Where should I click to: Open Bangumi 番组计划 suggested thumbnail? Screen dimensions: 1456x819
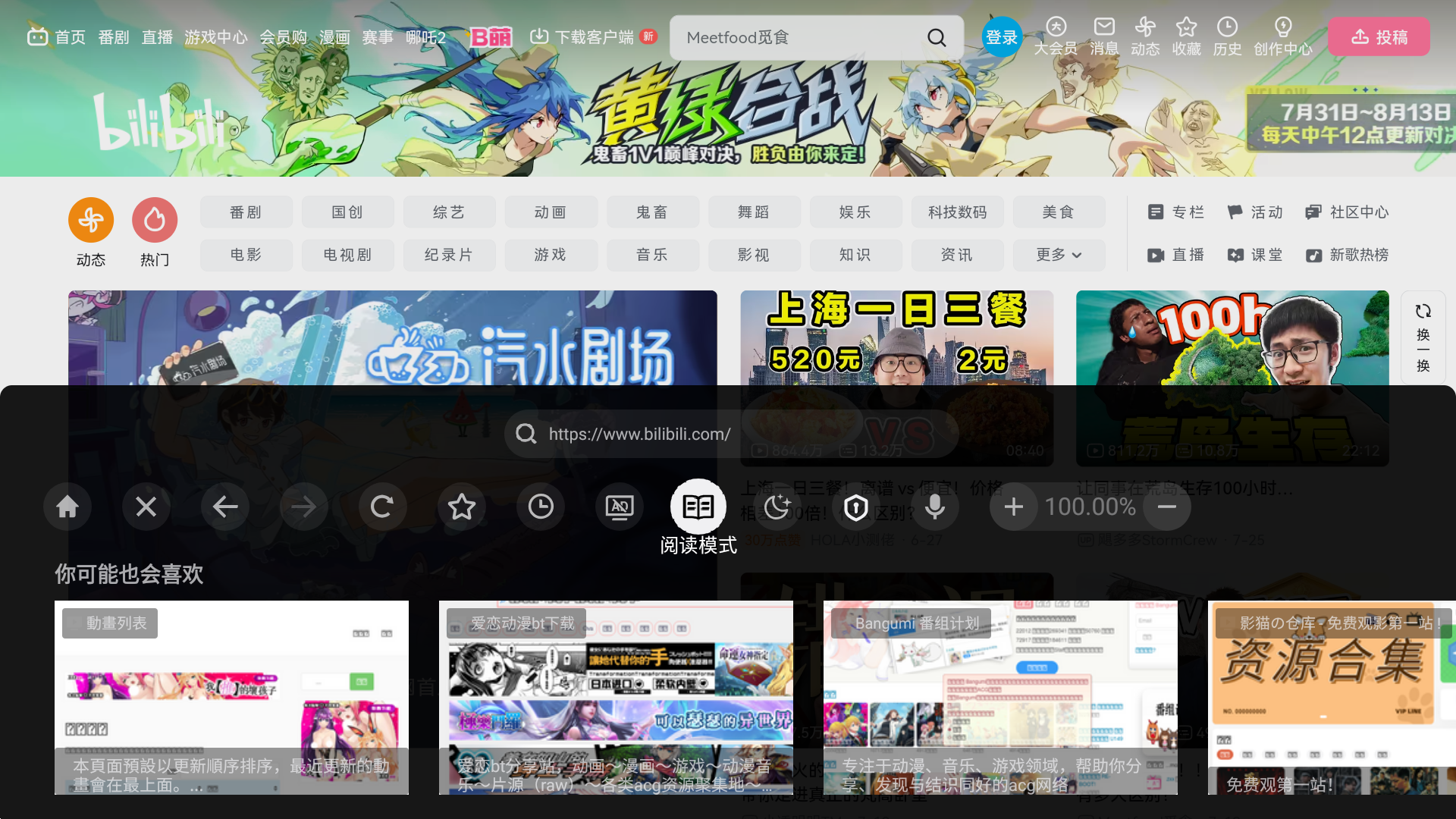point(1000,698)
